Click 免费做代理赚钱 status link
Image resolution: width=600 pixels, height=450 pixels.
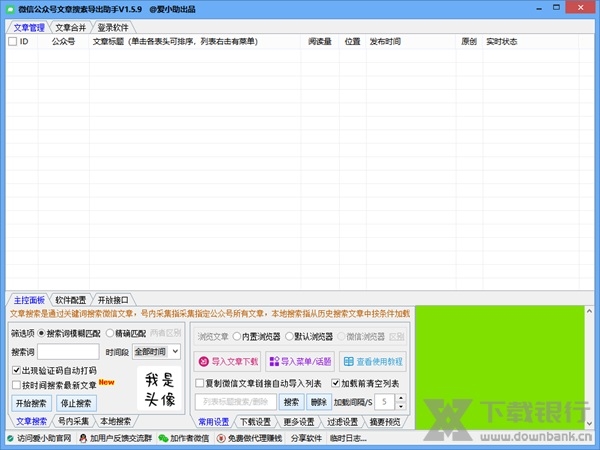[255, 438]
